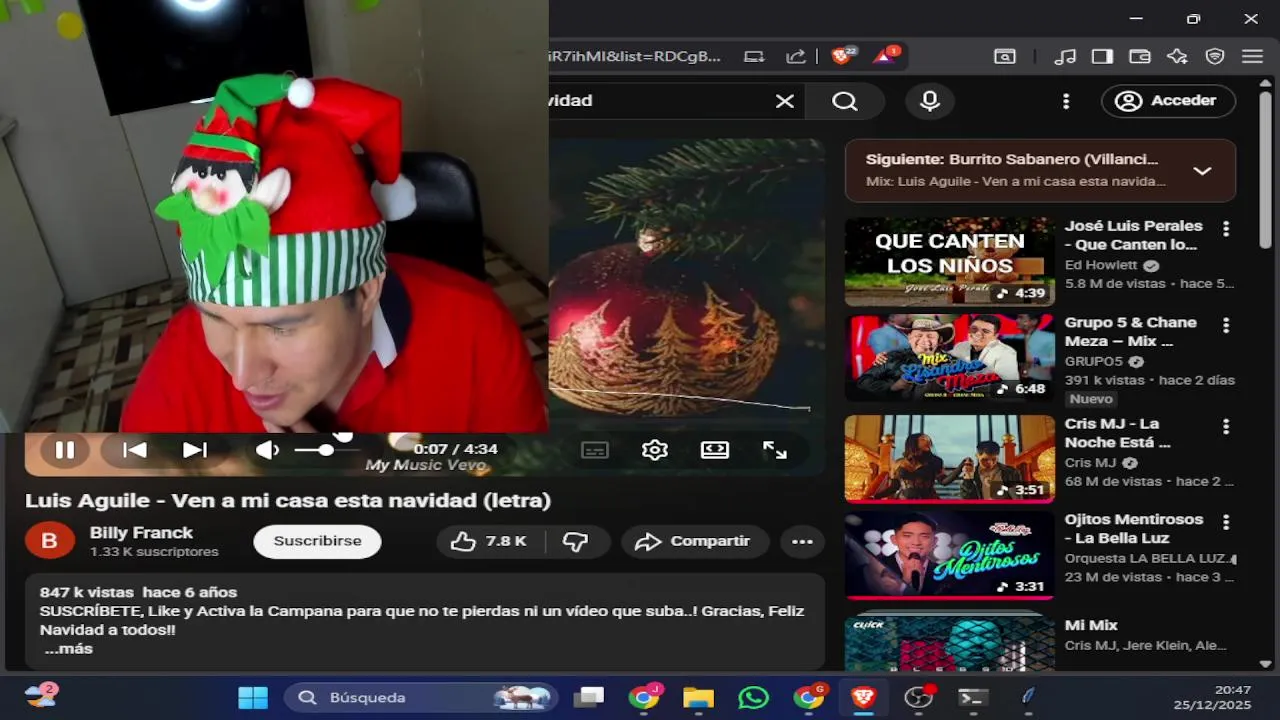Viewport: 1280px width, 720px height.
Task: Like the video with 7.8 K likes
Action: coord(490,541)
